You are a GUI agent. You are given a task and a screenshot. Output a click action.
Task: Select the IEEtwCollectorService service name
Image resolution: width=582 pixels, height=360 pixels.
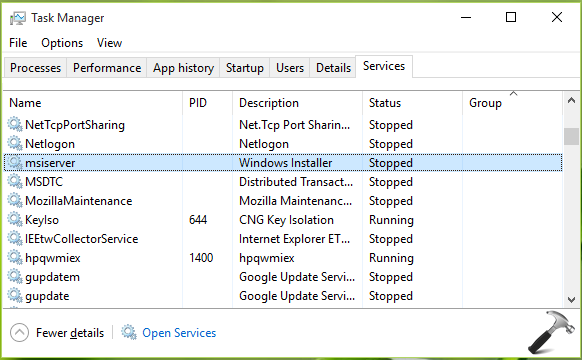81,239
